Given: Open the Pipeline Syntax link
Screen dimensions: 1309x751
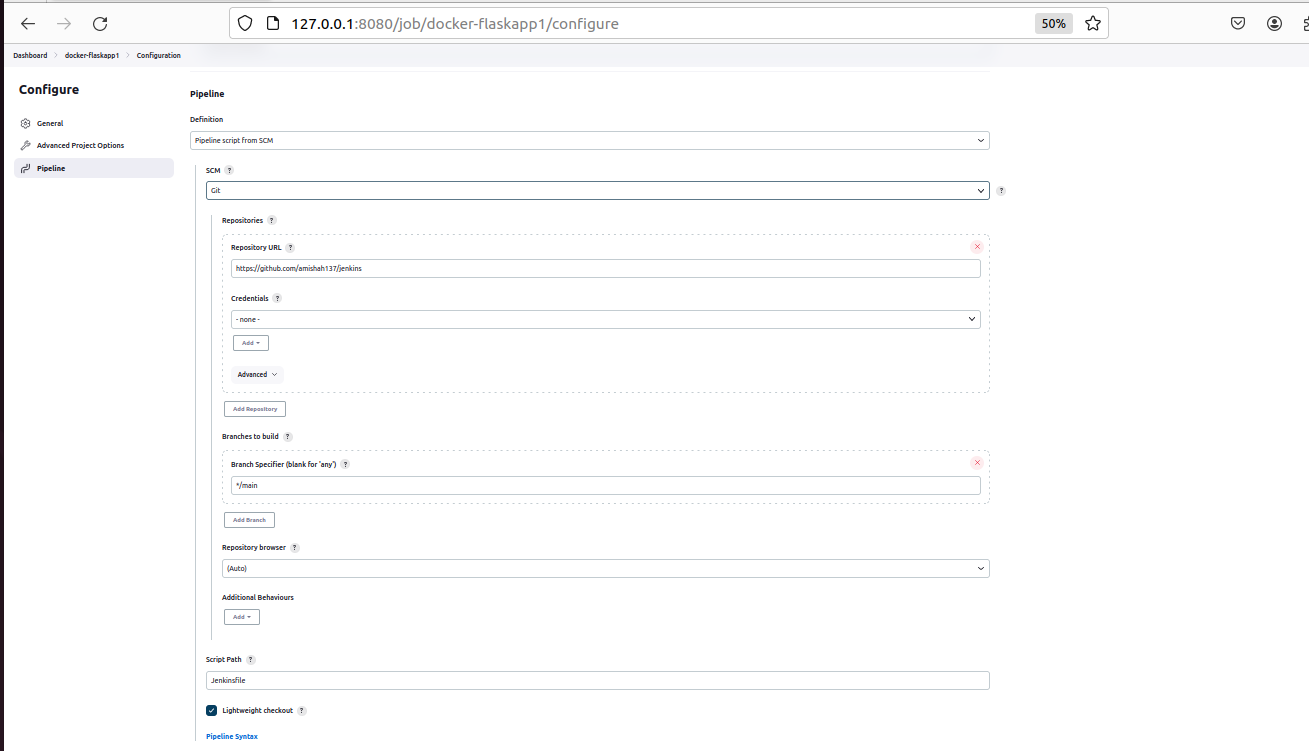Looking at the screenshot, I should (231, 736).
